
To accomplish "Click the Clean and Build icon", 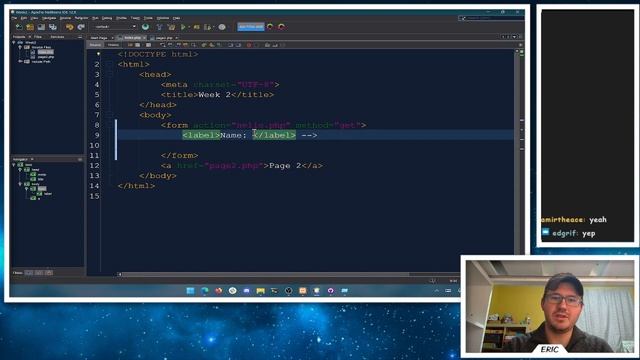I will (171, 27).
